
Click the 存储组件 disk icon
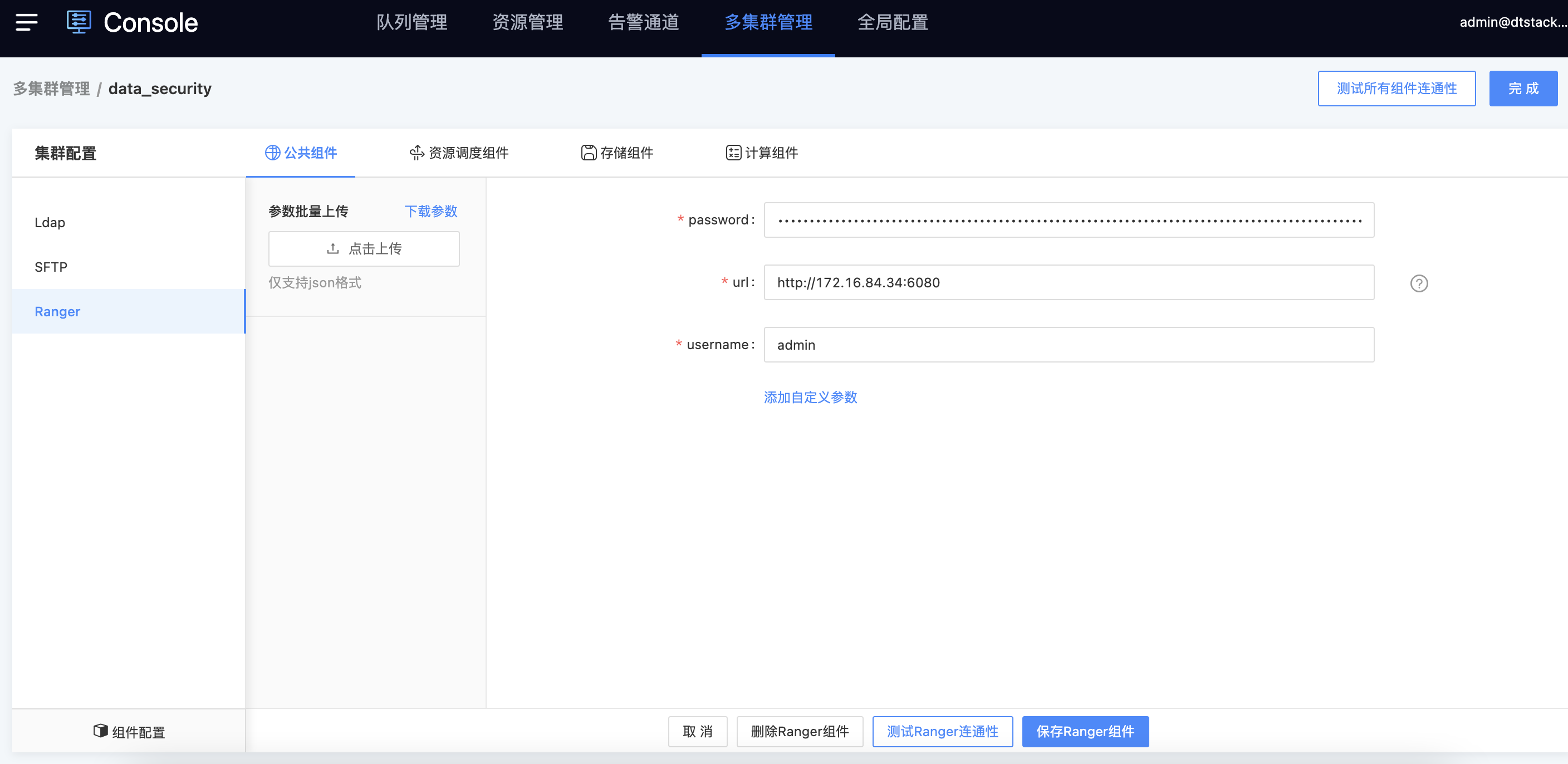tap(589, 153)
